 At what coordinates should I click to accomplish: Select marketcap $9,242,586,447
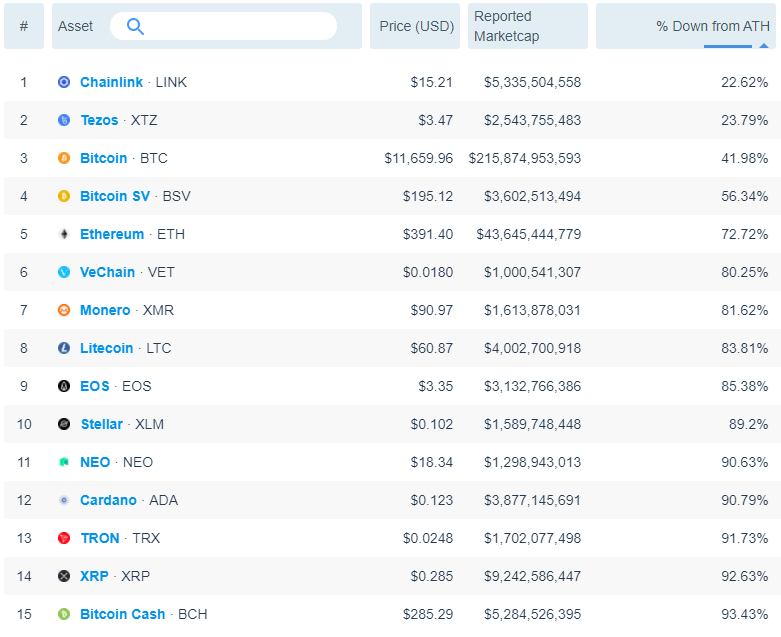pos(532,576)
